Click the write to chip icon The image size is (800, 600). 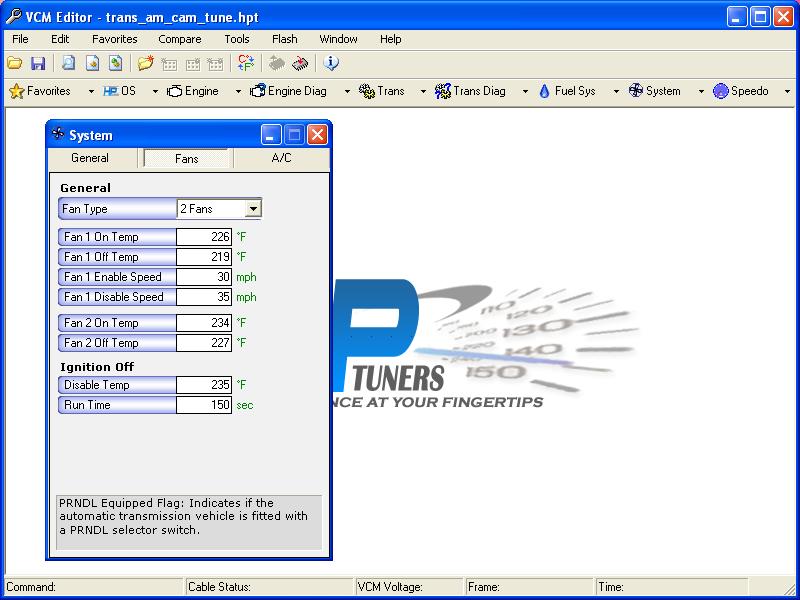tap(301, 63)
